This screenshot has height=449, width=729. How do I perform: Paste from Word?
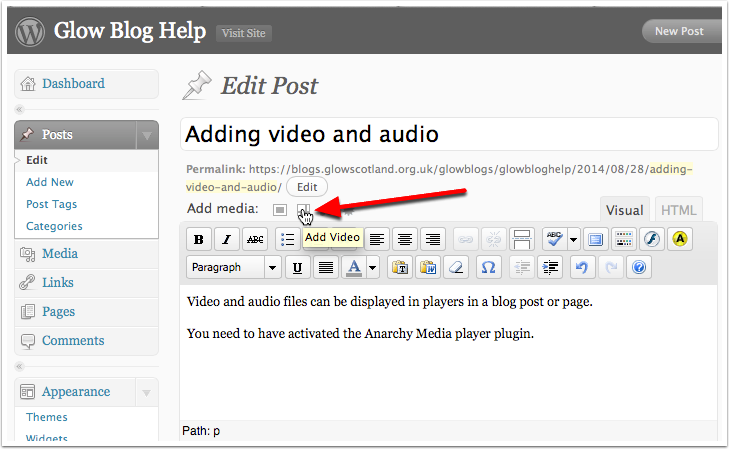click(x=428, y=267)
